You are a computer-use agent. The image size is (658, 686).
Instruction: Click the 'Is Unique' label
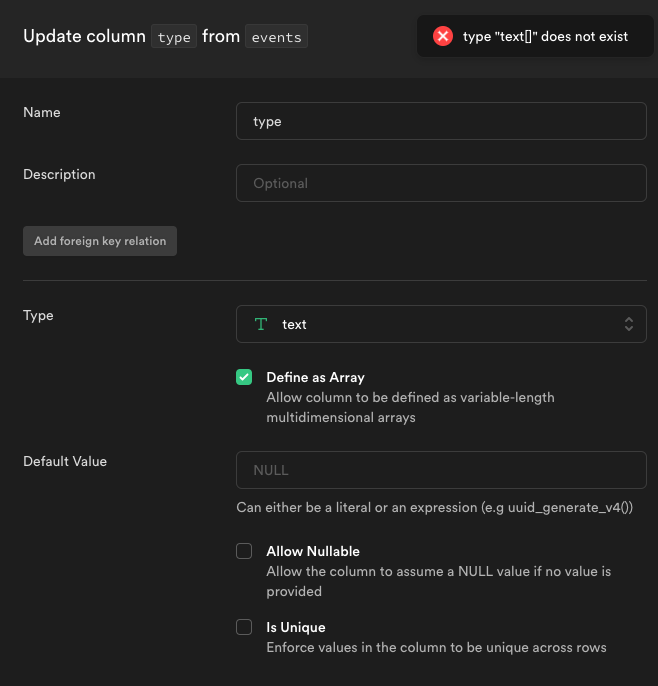[x=296, y=627]
